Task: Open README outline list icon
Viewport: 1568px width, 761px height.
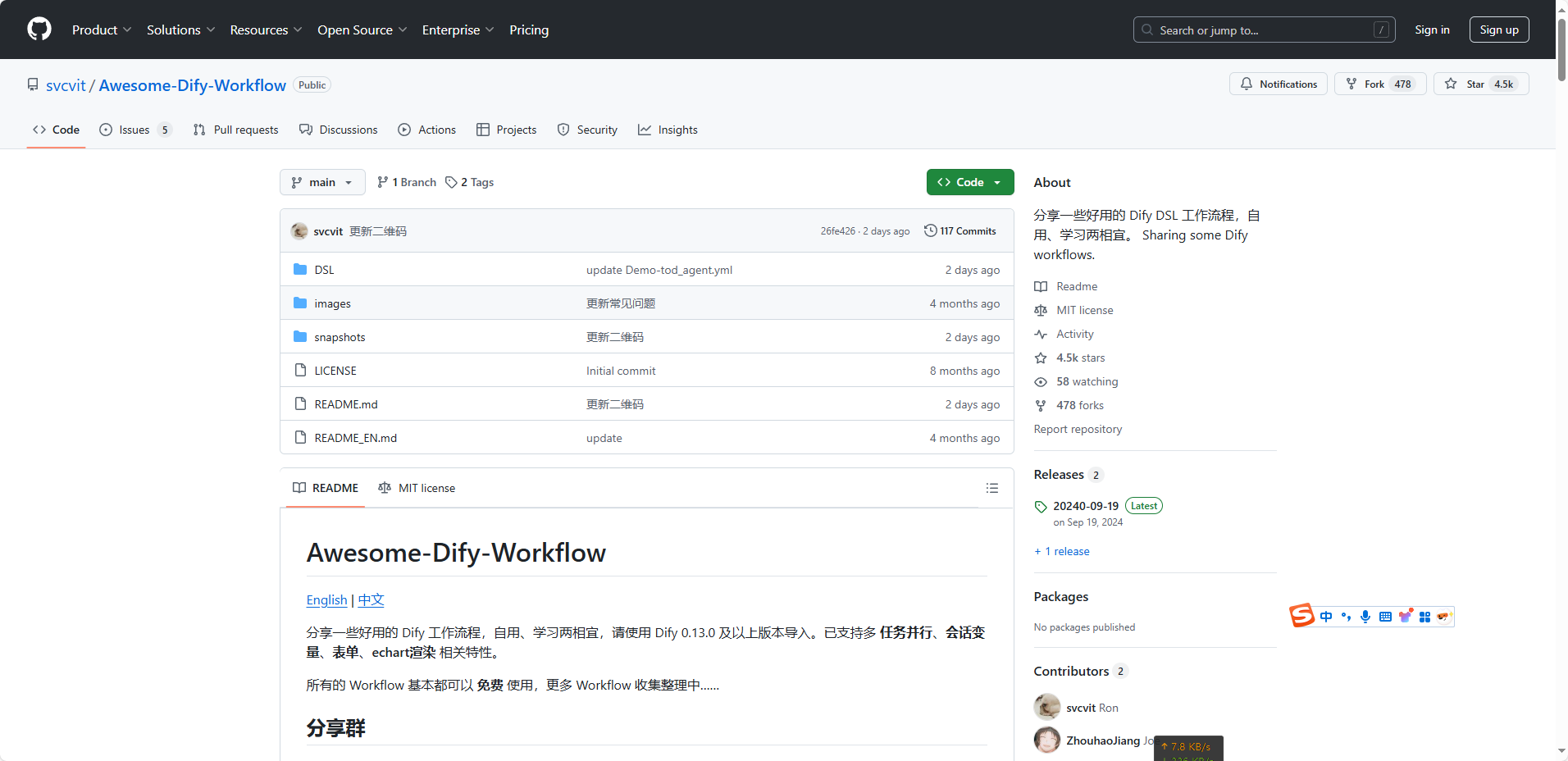Action: coord(991,489)
